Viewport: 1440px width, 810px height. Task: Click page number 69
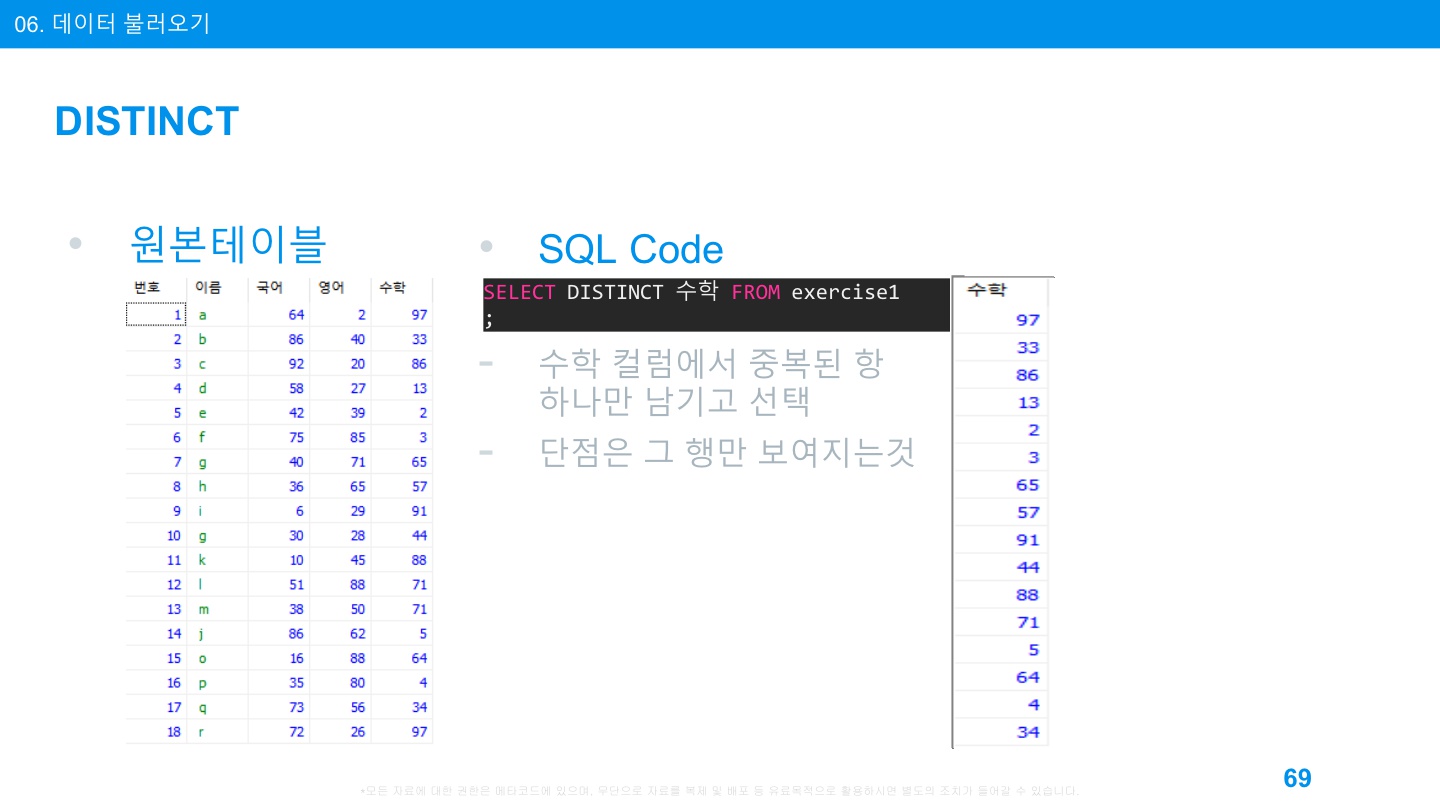[x=1297, y=778]
